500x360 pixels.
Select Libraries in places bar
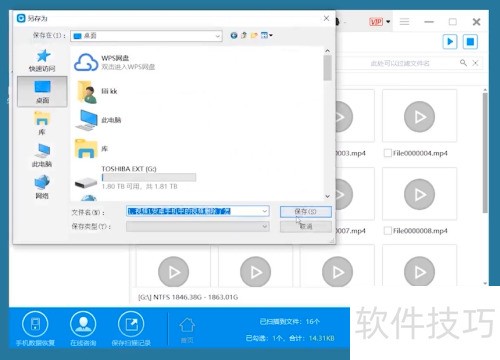pos(42,123)
